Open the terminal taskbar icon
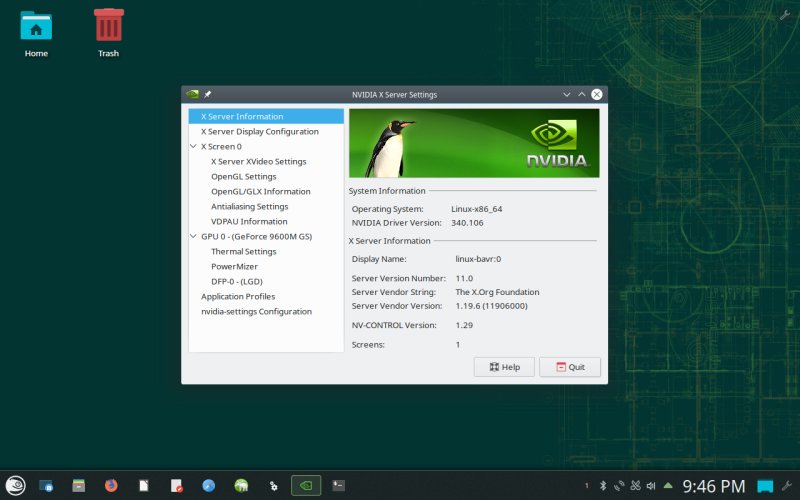800x500 pixels. 339,485
